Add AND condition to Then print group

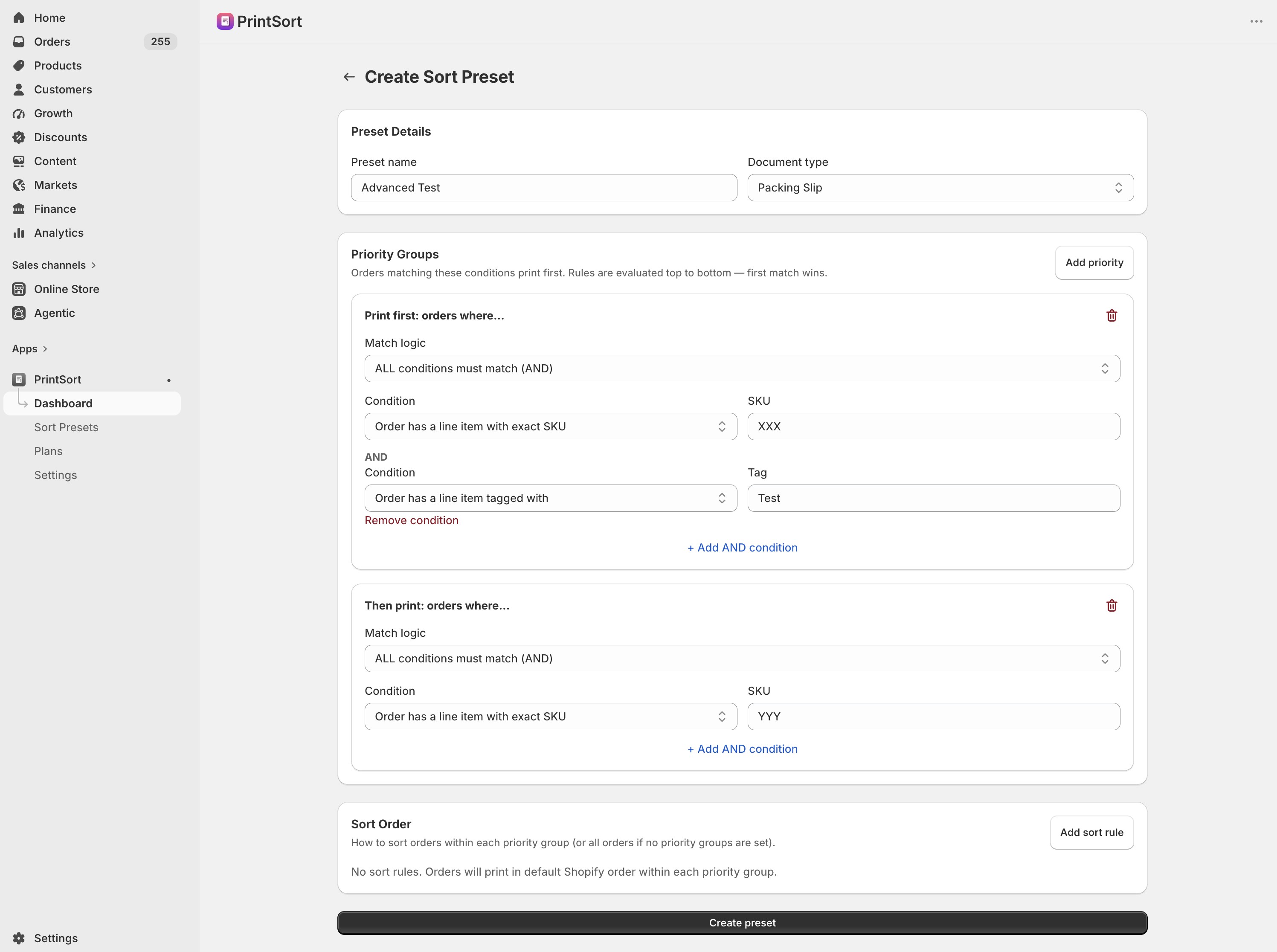point(742,749)
